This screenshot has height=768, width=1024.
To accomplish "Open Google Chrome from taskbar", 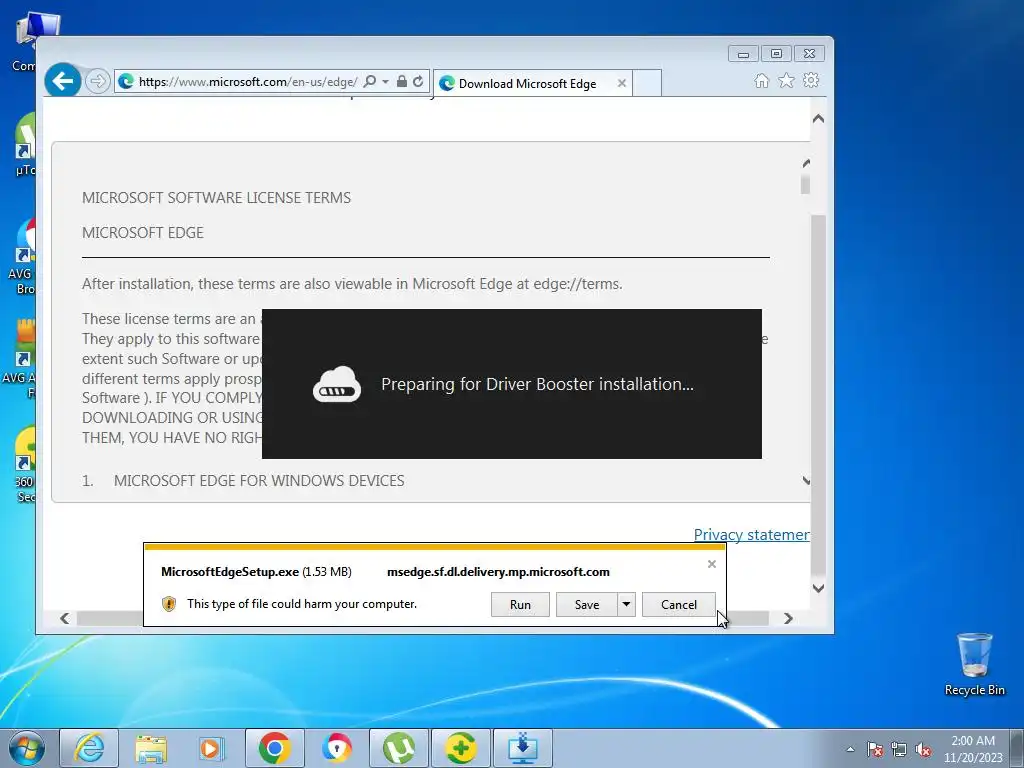I will coord(274,748).
